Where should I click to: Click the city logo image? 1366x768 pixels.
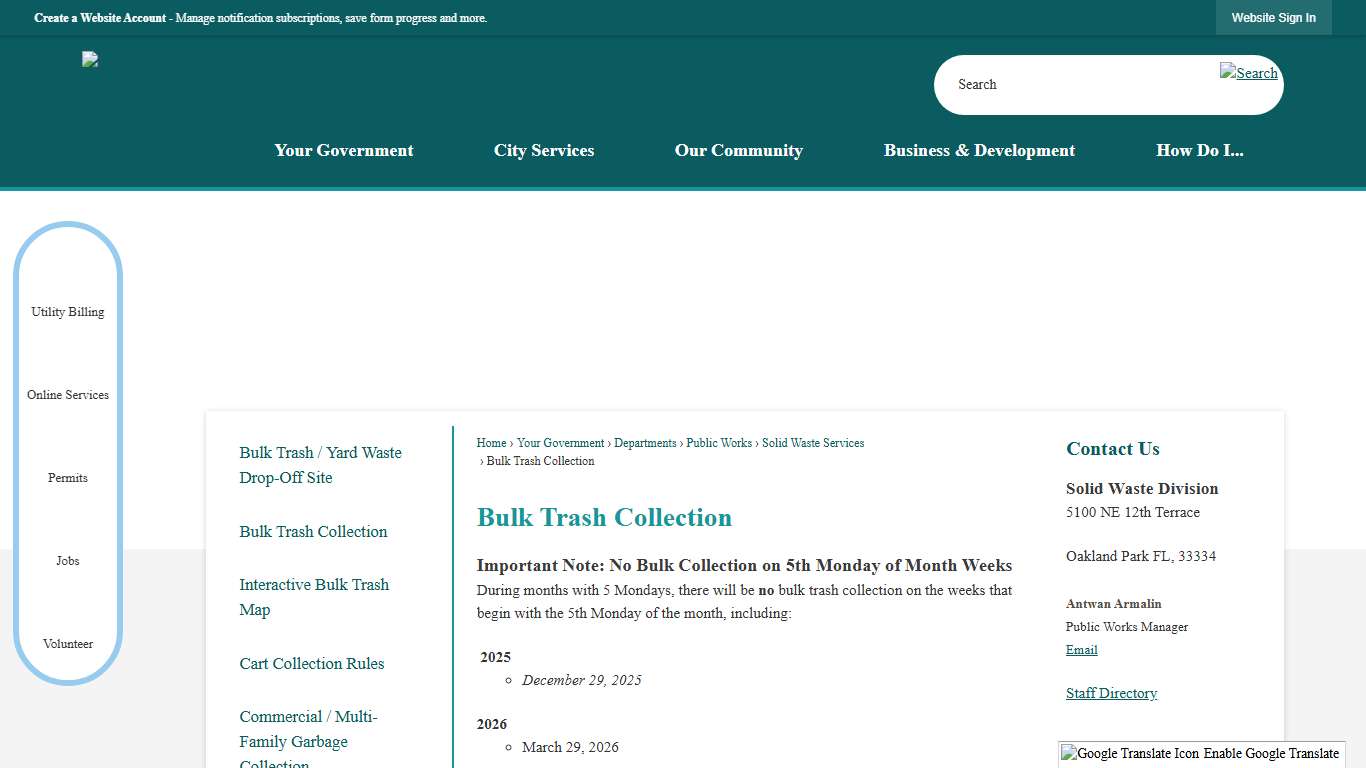point(89,58)
